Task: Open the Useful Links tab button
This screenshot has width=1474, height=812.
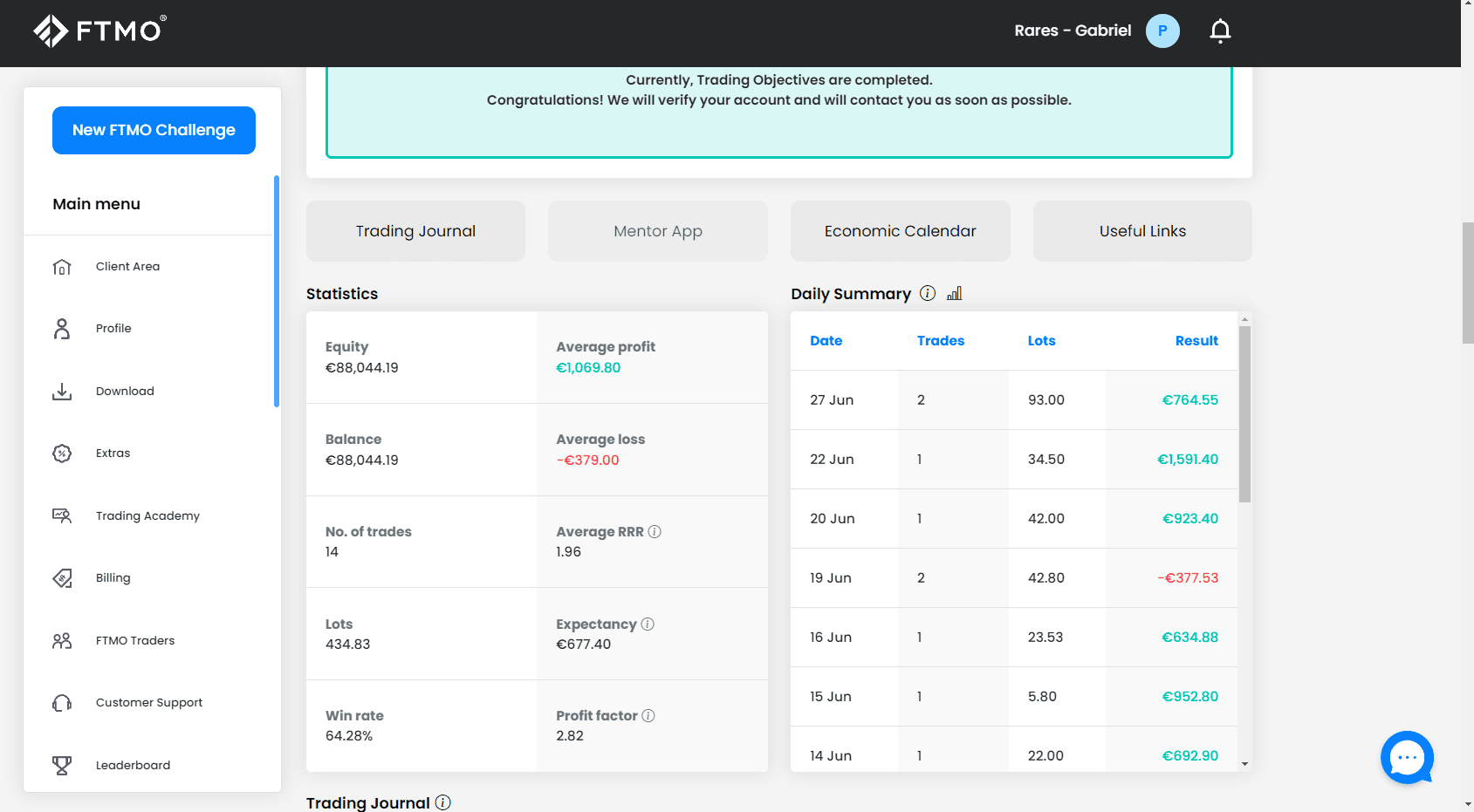Action: tap(1142, 231)
